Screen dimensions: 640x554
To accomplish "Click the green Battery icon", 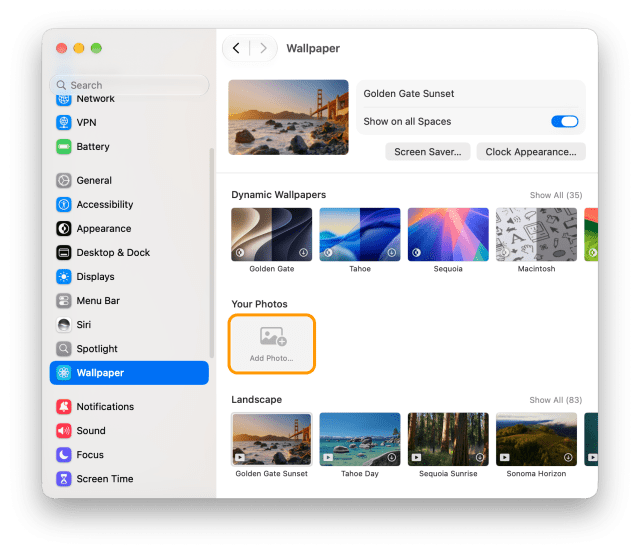I will tap(64, 147).
